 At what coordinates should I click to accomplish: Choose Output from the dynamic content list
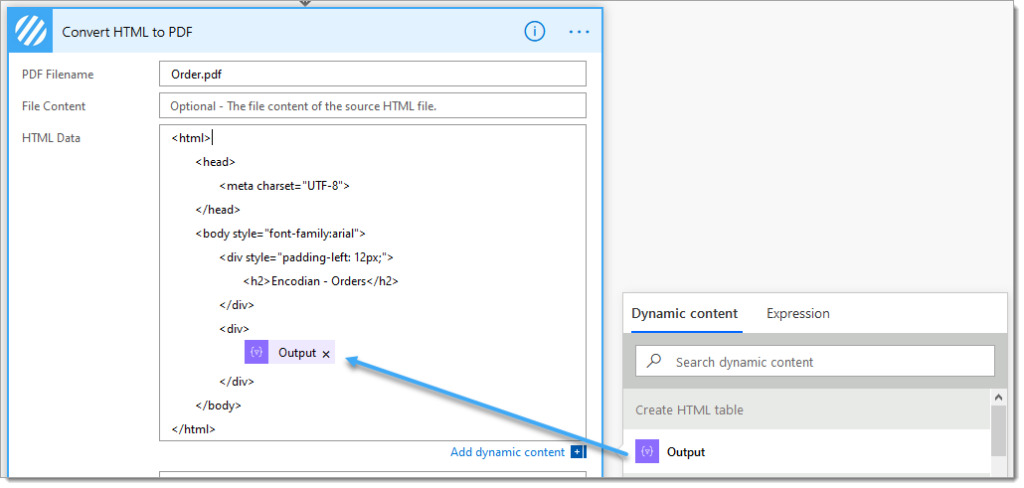(x=685, y=452)
